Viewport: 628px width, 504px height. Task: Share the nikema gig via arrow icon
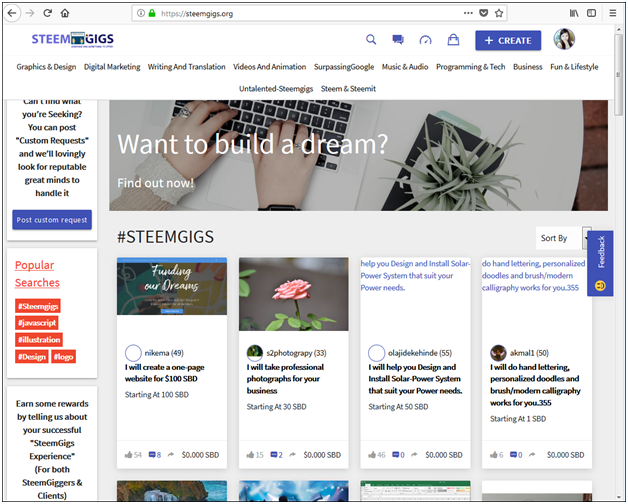coord(171,455)
